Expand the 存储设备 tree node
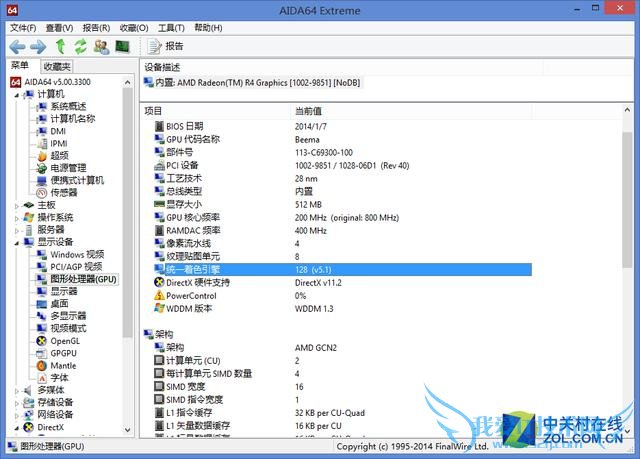The image size is (640, 459). [16, 403]
